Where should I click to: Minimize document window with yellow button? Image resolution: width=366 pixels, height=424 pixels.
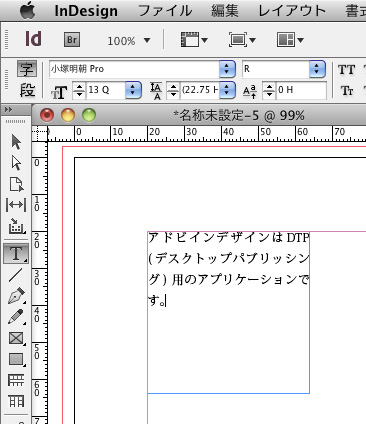(x=68, y=116)
